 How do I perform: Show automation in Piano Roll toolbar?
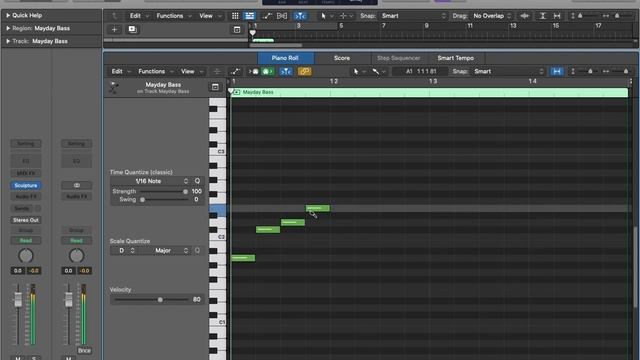coord(236,71)
